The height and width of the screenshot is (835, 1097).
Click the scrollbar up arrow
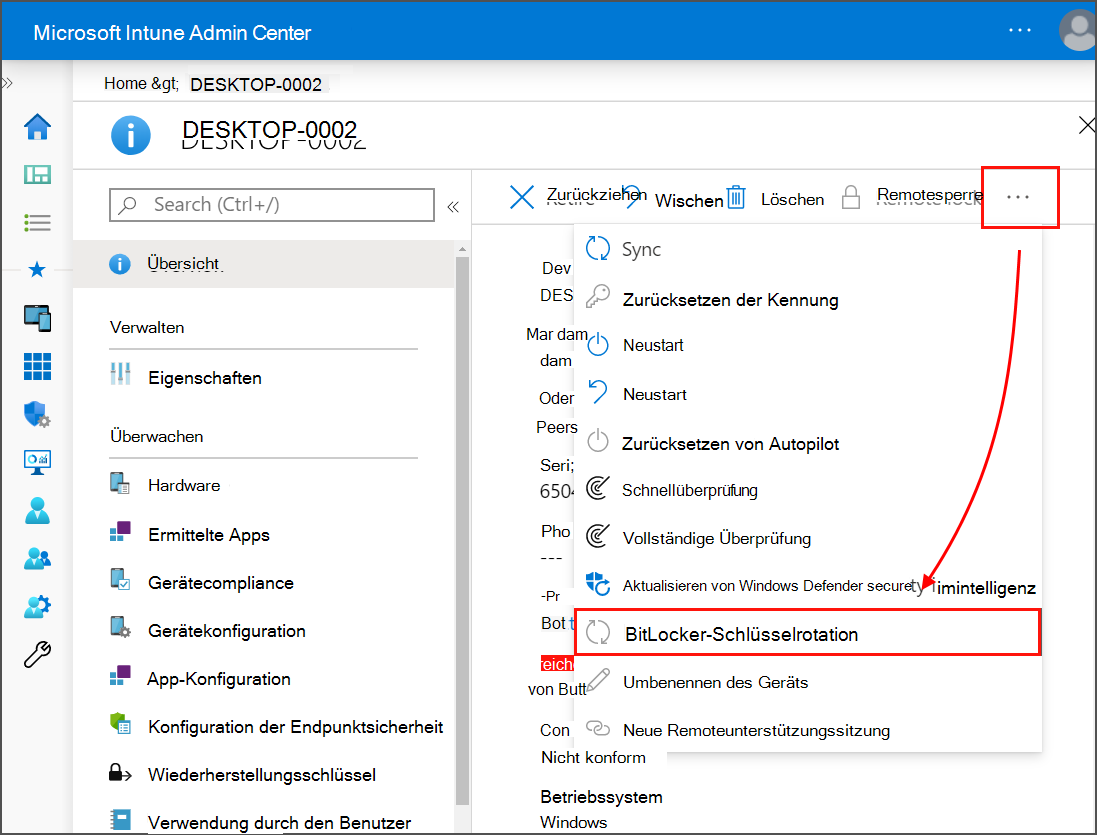click(x=462, y=248)
